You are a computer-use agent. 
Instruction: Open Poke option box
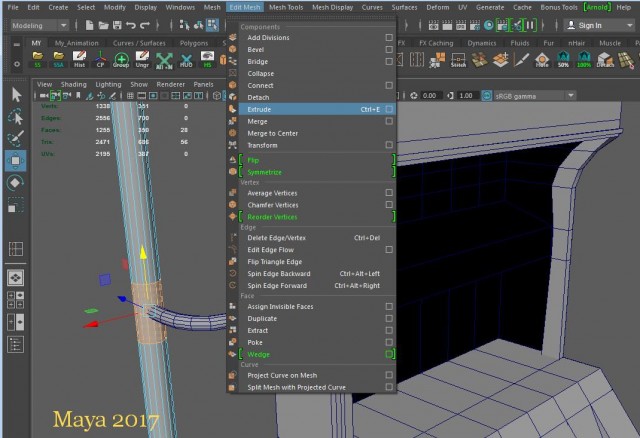pos(389,342)
